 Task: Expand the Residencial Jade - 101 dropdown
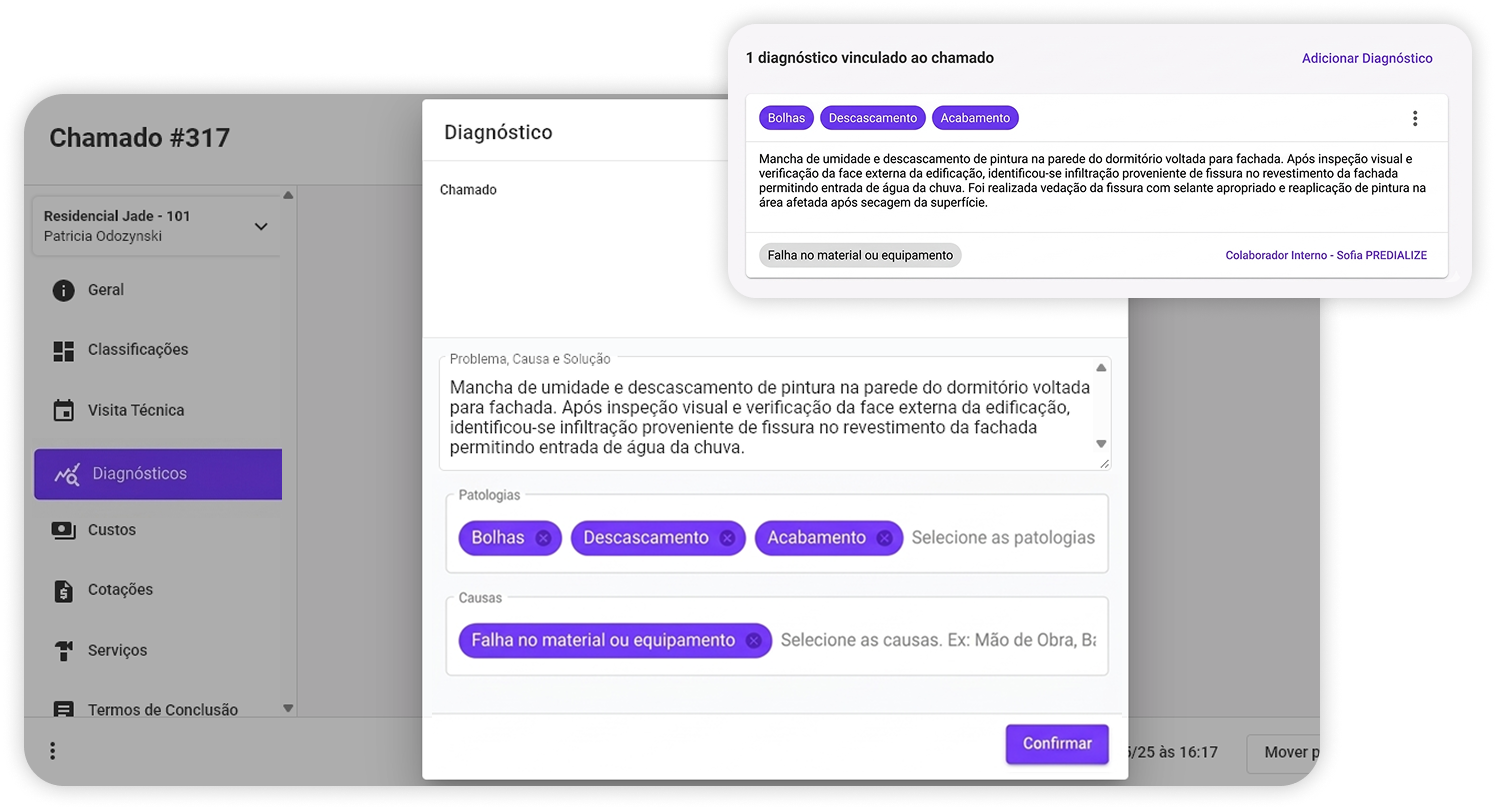click(x=261, y=226)
